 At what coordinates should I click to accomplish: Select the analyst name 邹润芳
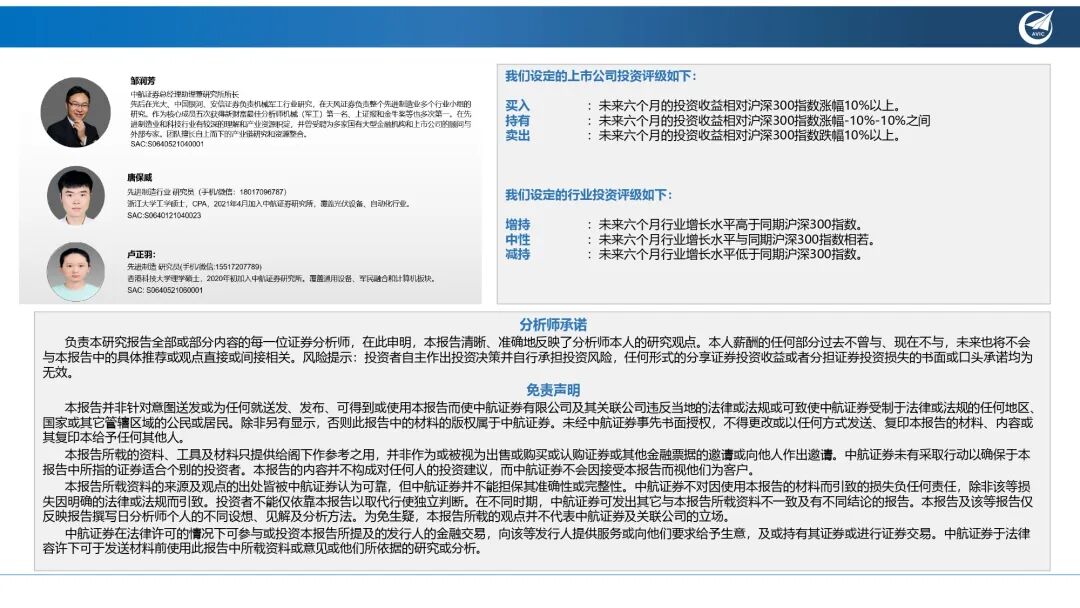[x=143, y=81]
